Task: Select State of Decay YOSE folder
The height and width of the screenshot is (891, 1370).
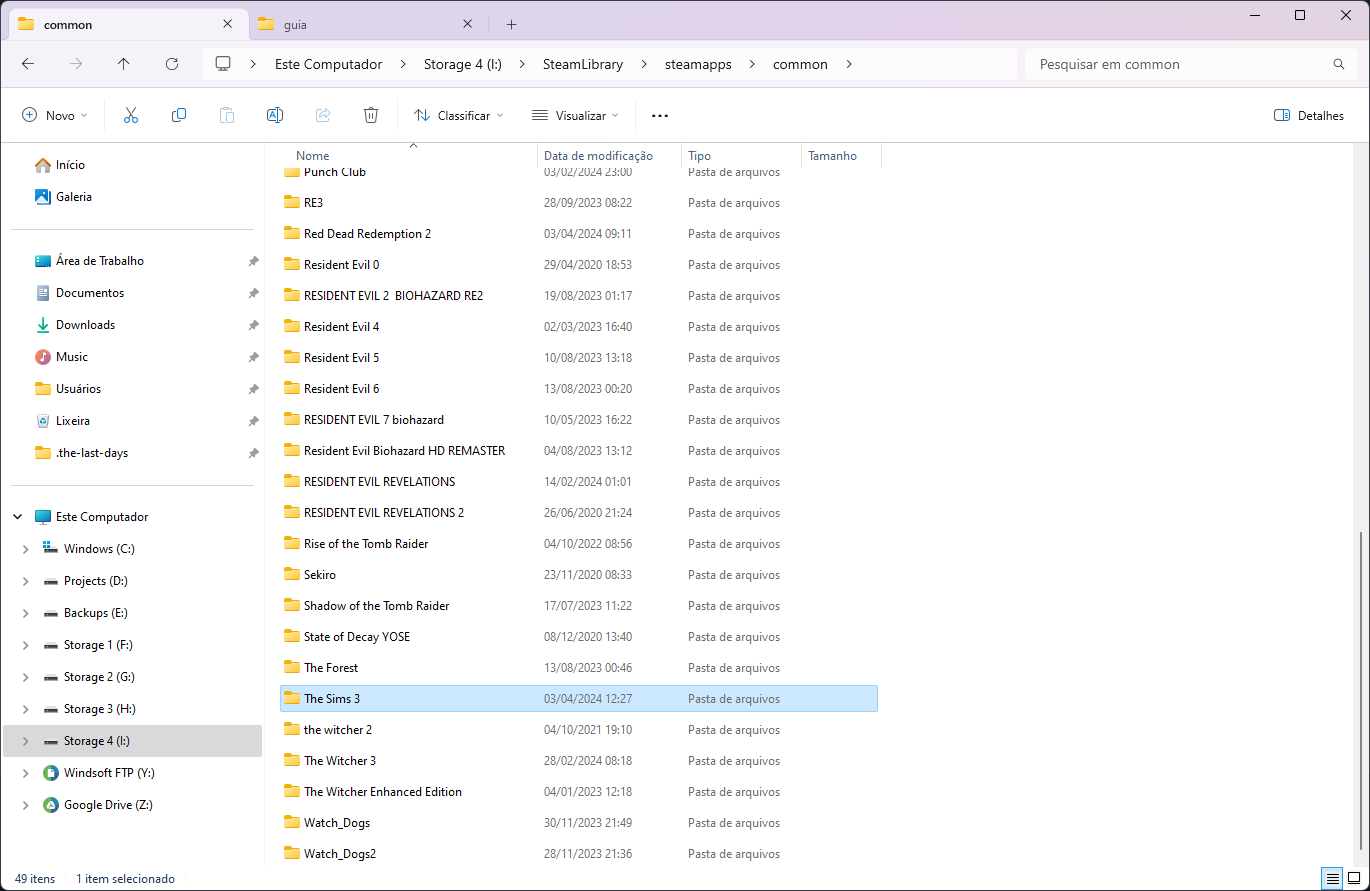Action: (578, 637)
